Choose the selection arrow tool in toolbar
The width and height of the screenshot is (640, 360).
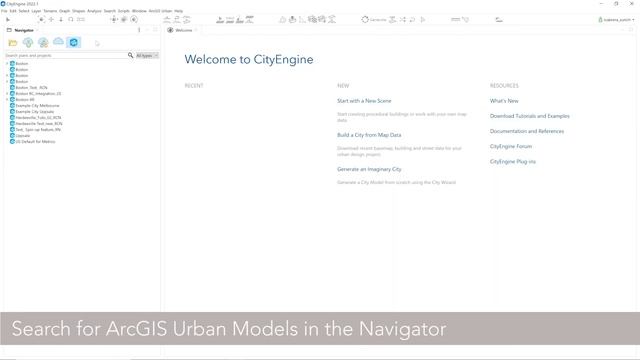tap(8, 19)
